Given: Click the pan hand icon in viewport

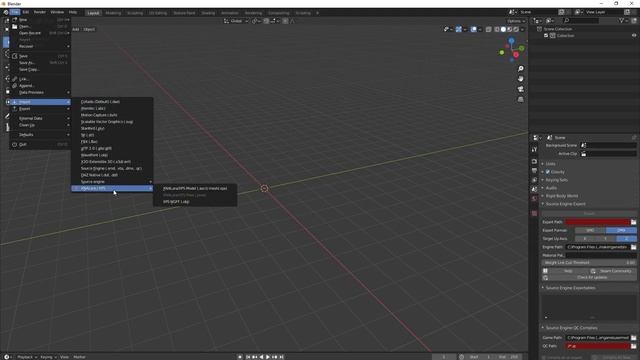Looking at the screenshot, I should pyautogui.click(x=520, y=79).
